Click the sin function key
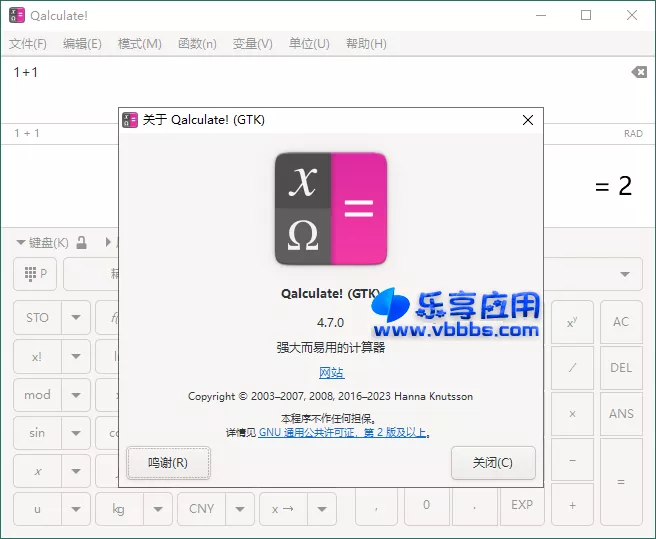 (x=37, y=433)
